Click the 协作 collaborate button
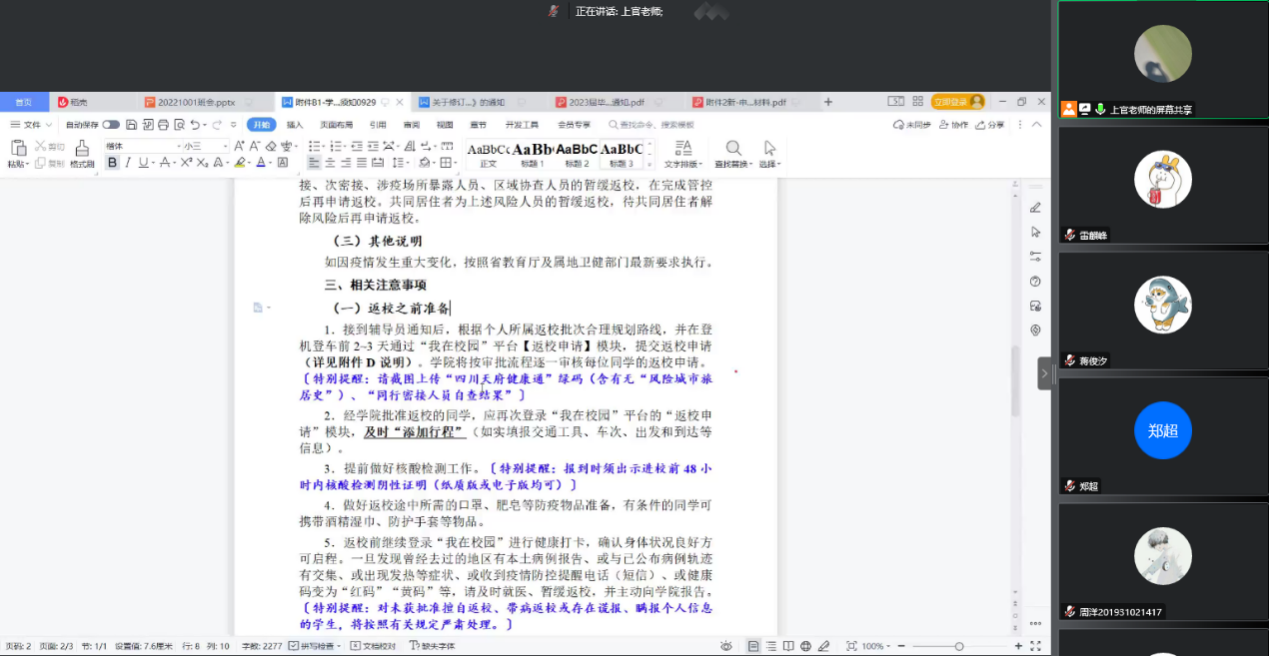1269x656 pixels. point(954,125)
